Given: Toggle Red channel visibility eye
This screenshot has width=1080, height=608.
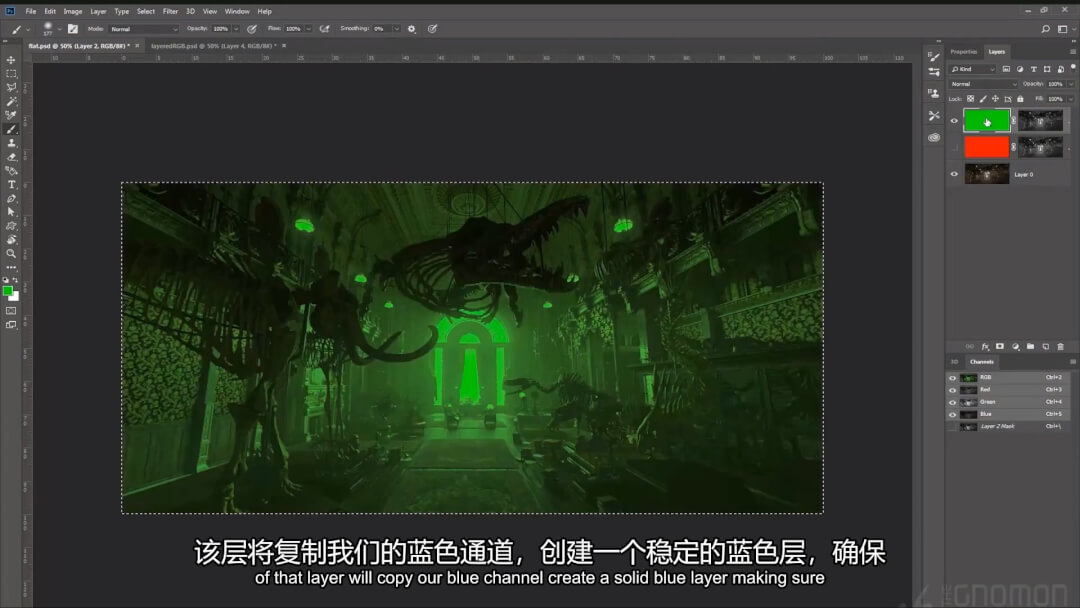Looking at the screenshot, I should point(953,390).
